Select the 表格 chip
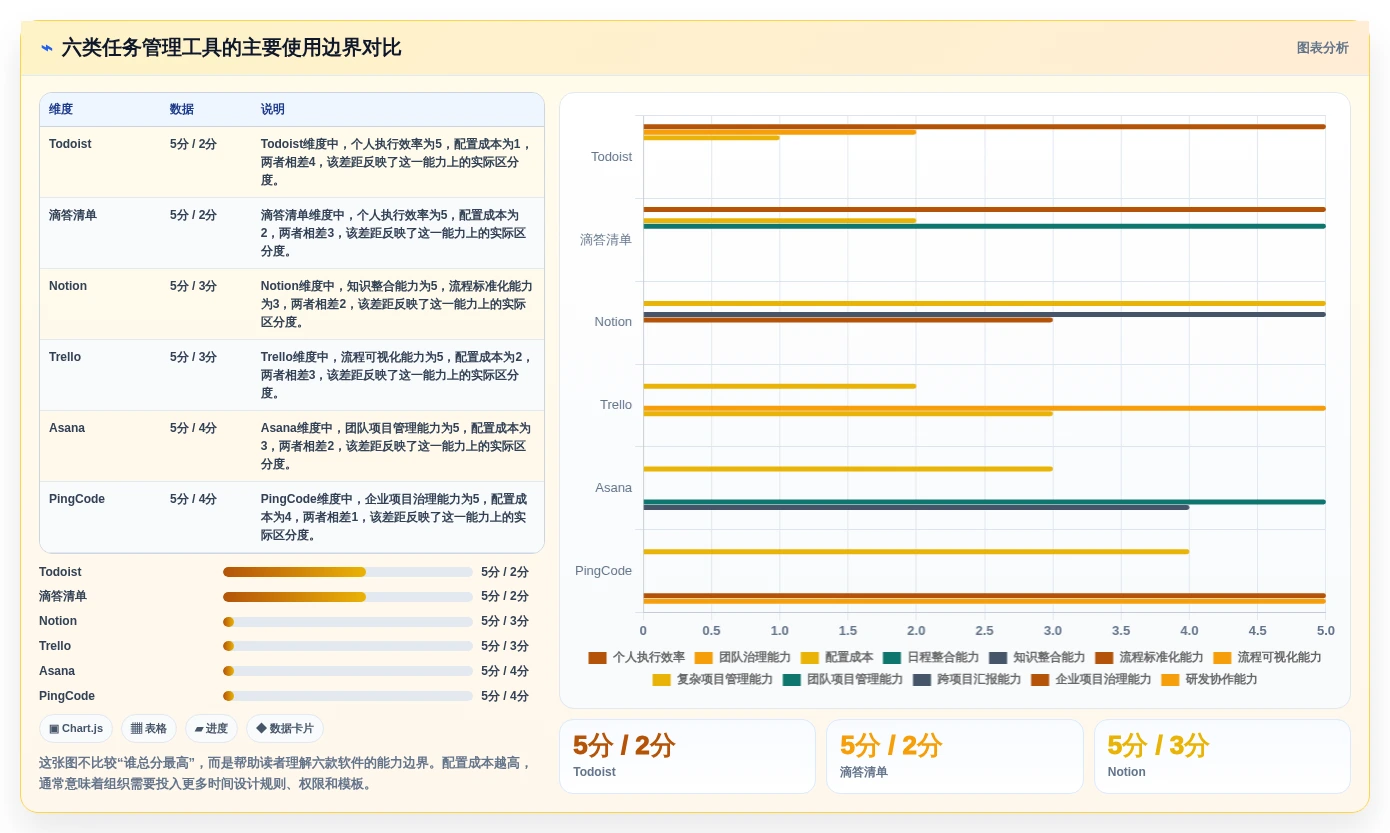1390x833 pixels. 149,729
